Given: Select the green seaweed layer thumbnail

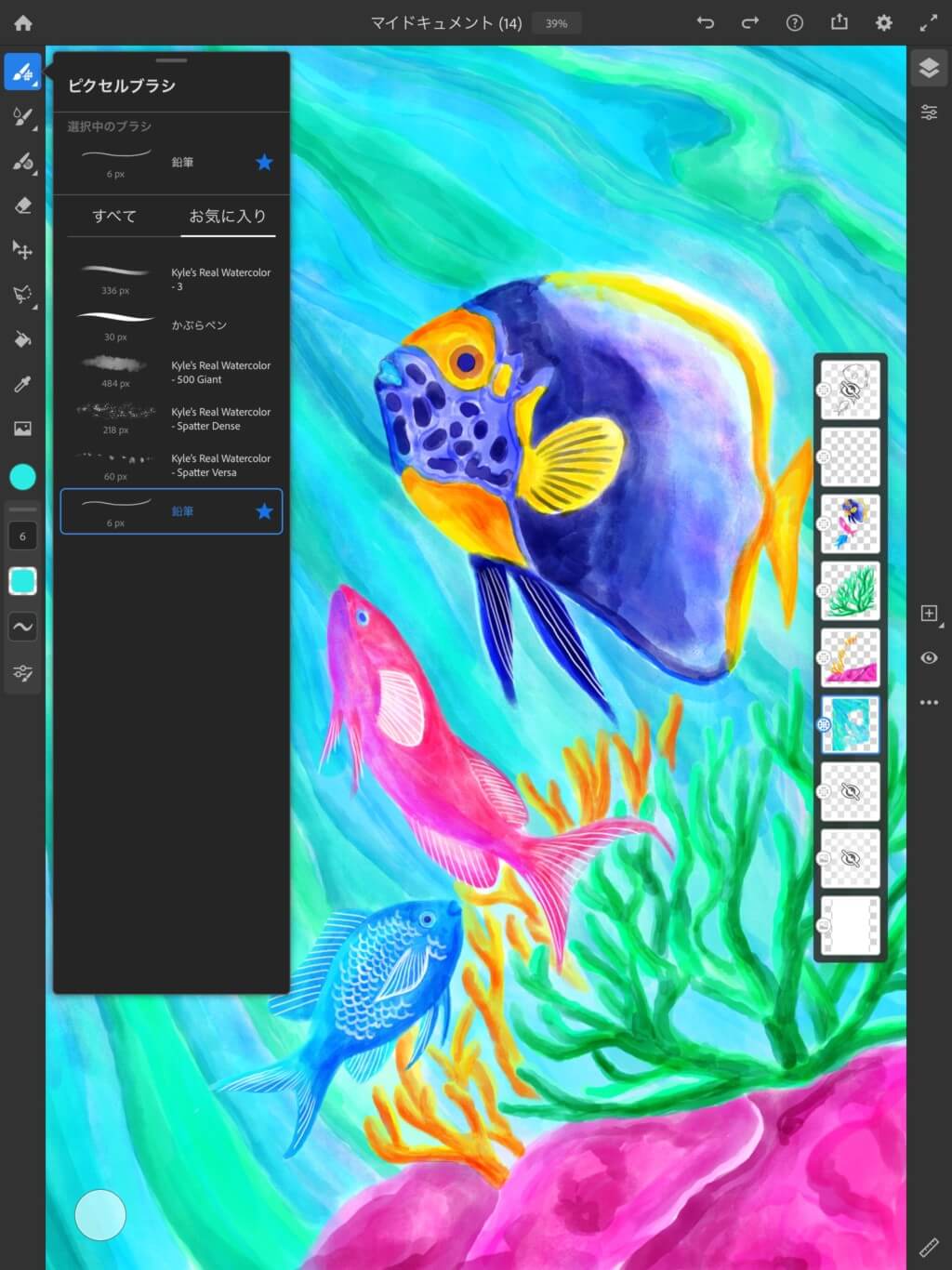Looking at the screenshot, I should (x=850, y=591).
